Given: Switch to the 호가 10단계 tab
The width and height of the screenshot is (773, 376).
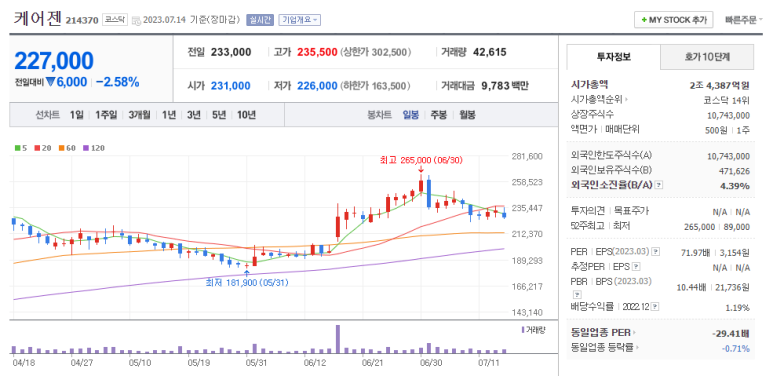Looking at the screenshot, I should [x=707, y=57].
